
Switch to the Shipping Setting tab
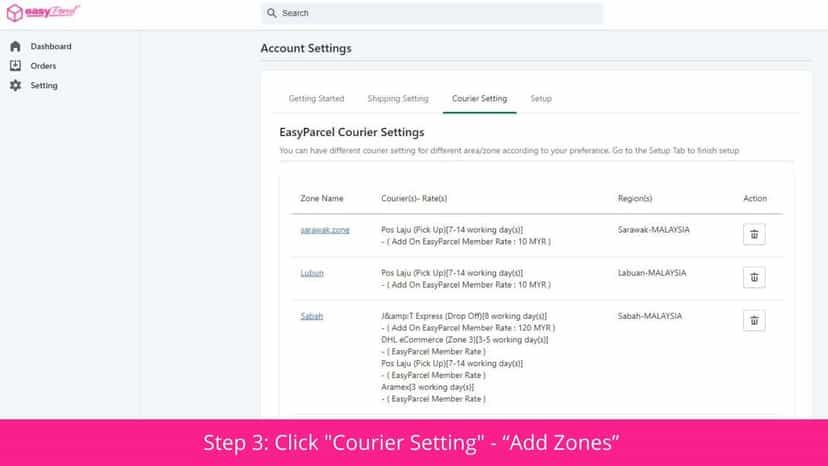pyautogui.click(x=398, y=99)
